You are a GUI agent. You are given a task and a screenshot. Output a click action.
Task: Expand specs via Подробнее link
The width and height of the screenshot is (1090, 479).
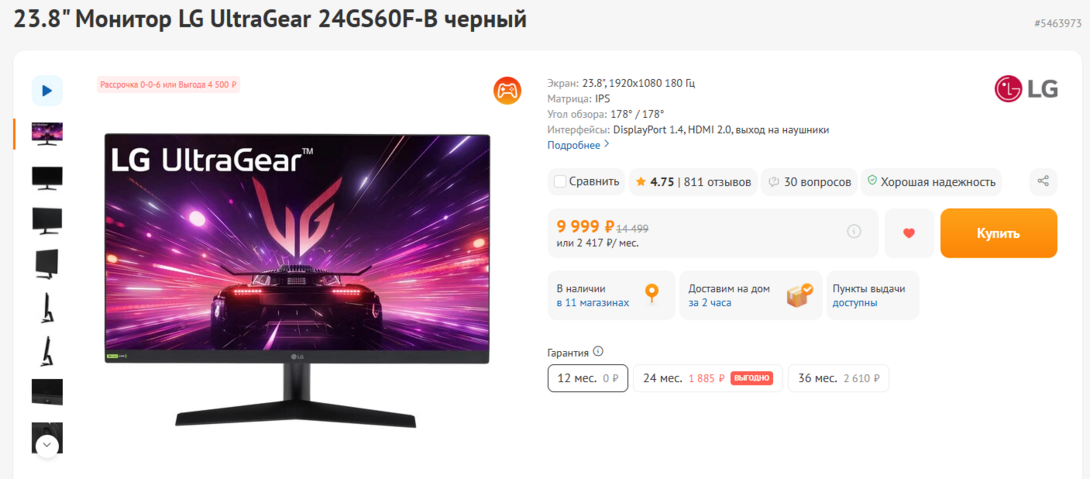click(578, 145)
